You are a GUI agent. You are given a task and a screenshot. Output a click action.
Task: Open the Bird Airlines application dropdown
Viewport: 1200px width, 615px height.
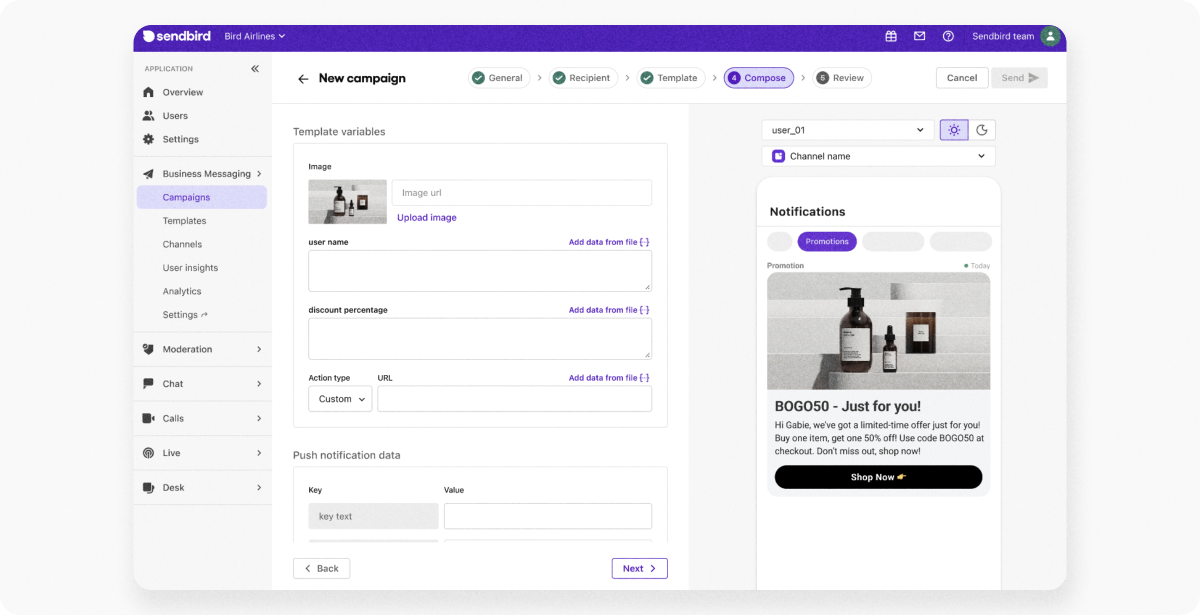255,36
